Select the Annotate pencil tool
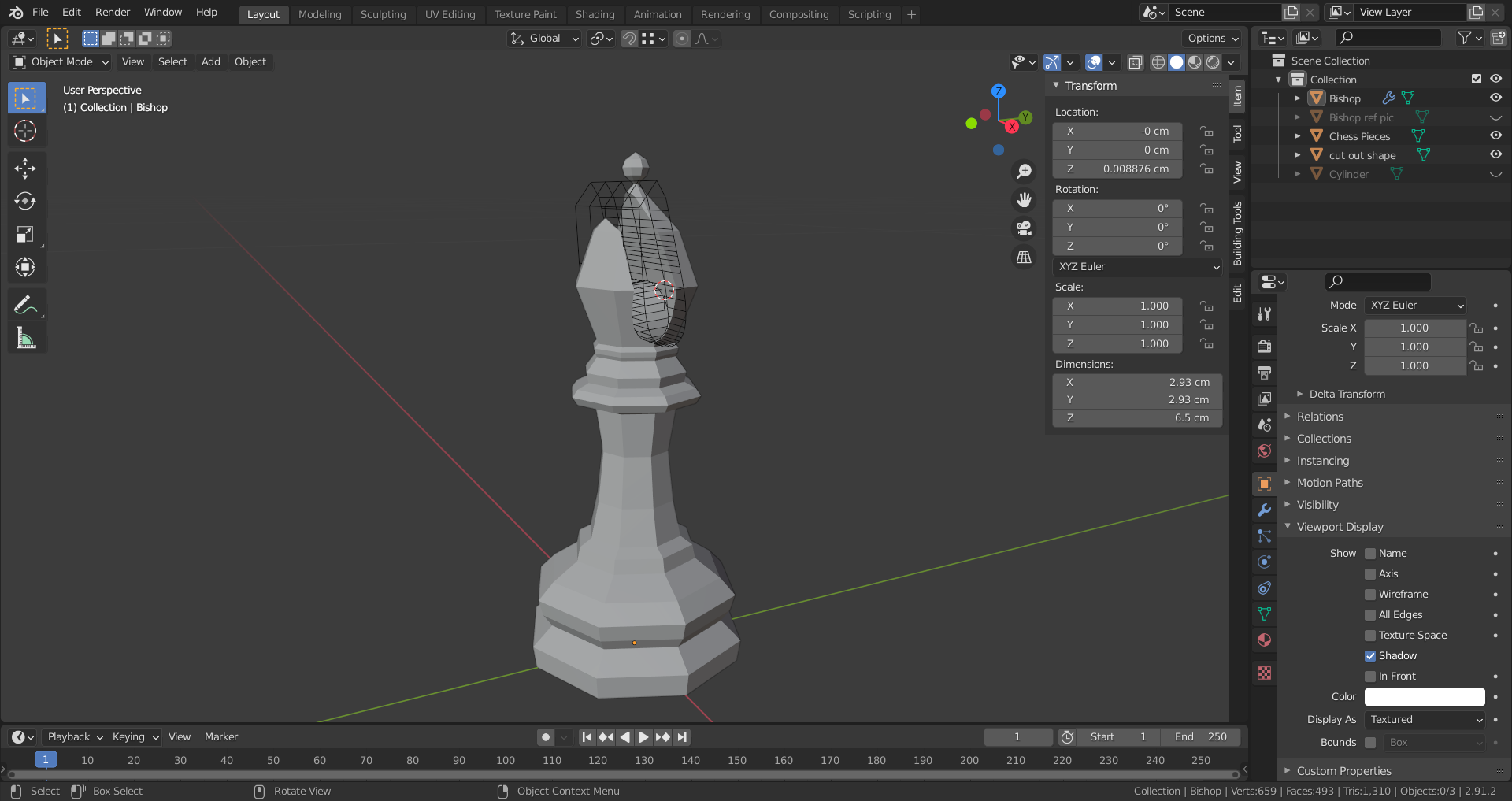The width and height of the screenshot is (1512, 801). pos(25,305)
